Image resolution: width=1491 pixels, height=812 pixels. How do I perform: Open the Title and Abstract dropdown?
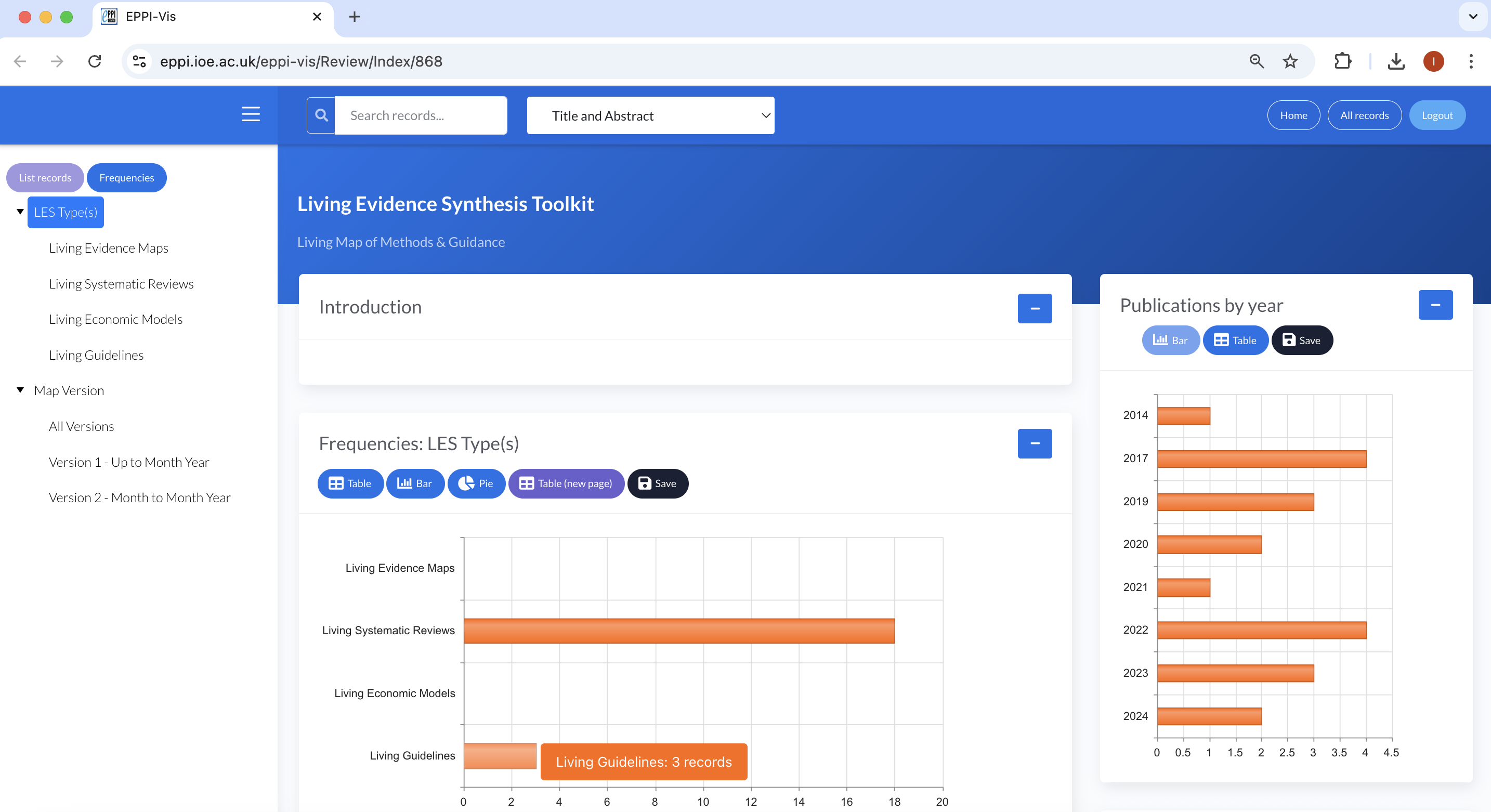coord(650,116)
